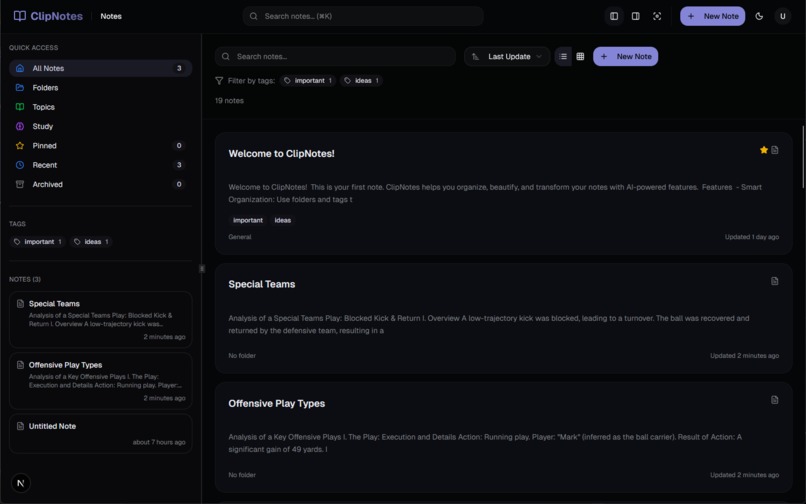The height and width of the screenshot is (504, 806).
Task: Click the notes list vertical scrollbar
Action: tap(803, 157)
